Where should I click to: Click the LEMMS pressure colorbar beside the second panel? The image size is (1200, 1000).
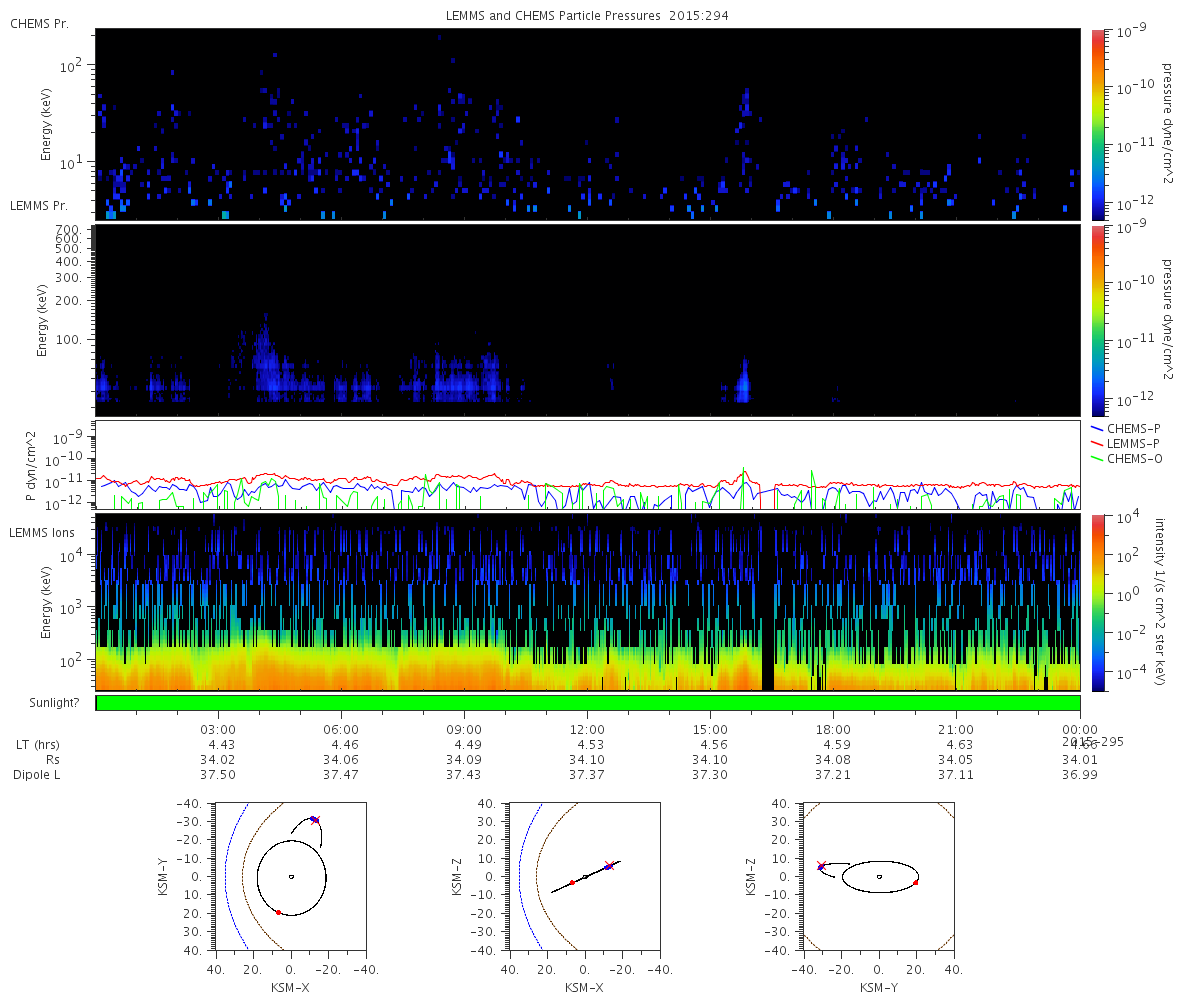point(1098,320)
